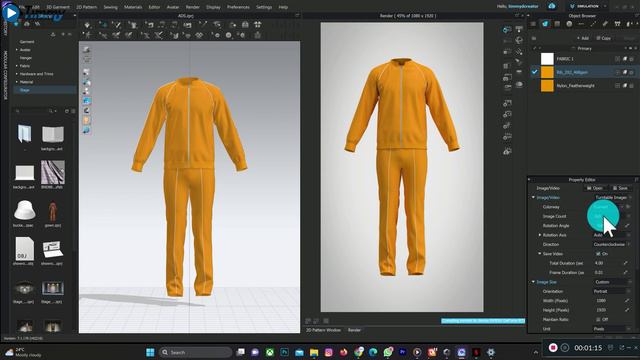Open File Explorer from the taskbar

[x=314, y=352]
